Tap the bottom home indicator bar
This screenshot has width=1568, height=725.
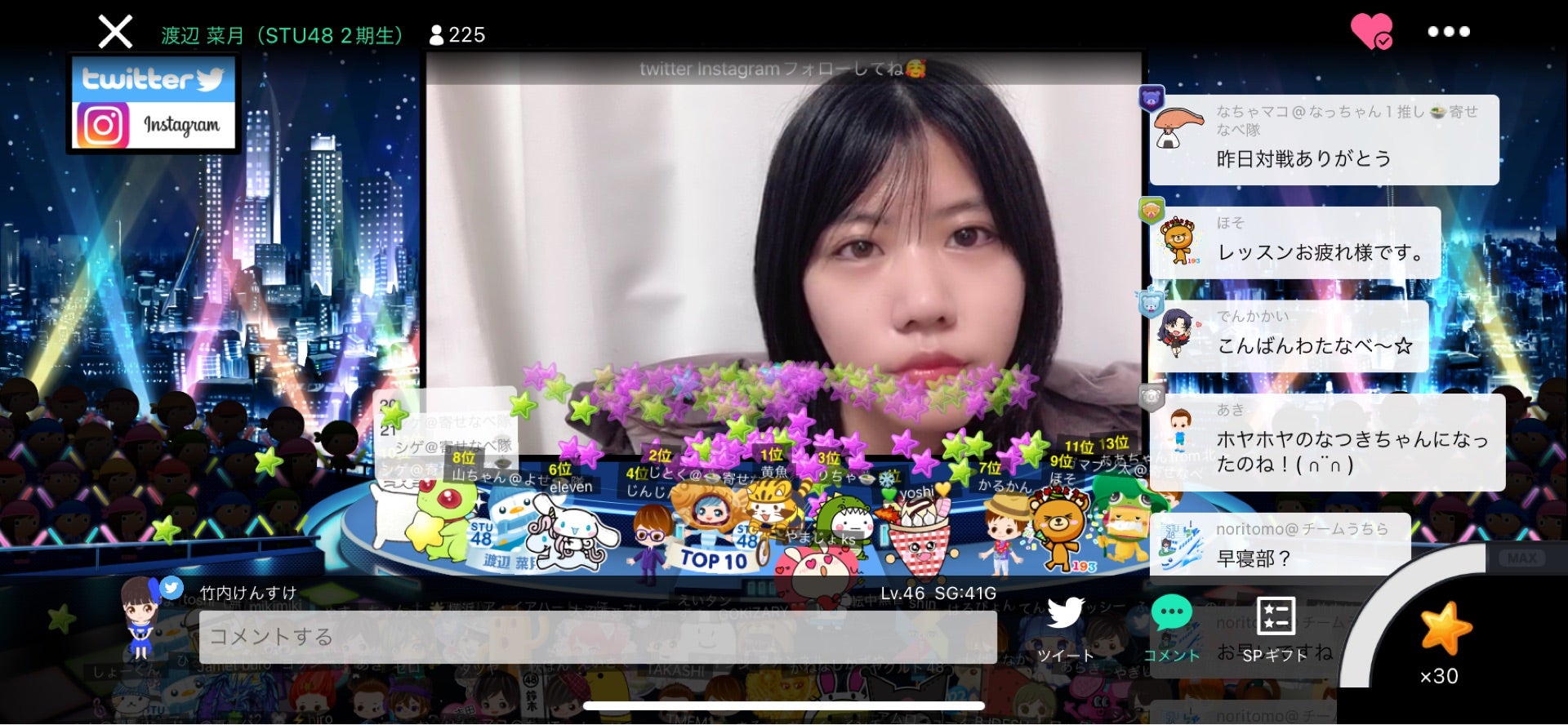[784, 706]
